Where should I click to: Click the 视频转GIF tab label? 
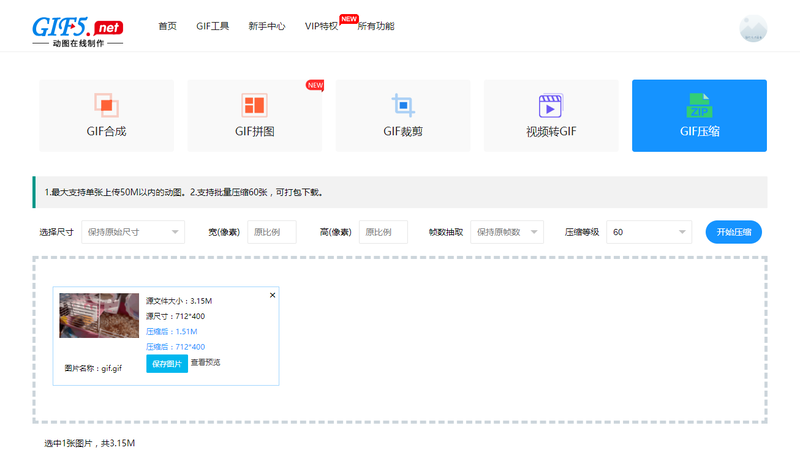click(551, 132)
